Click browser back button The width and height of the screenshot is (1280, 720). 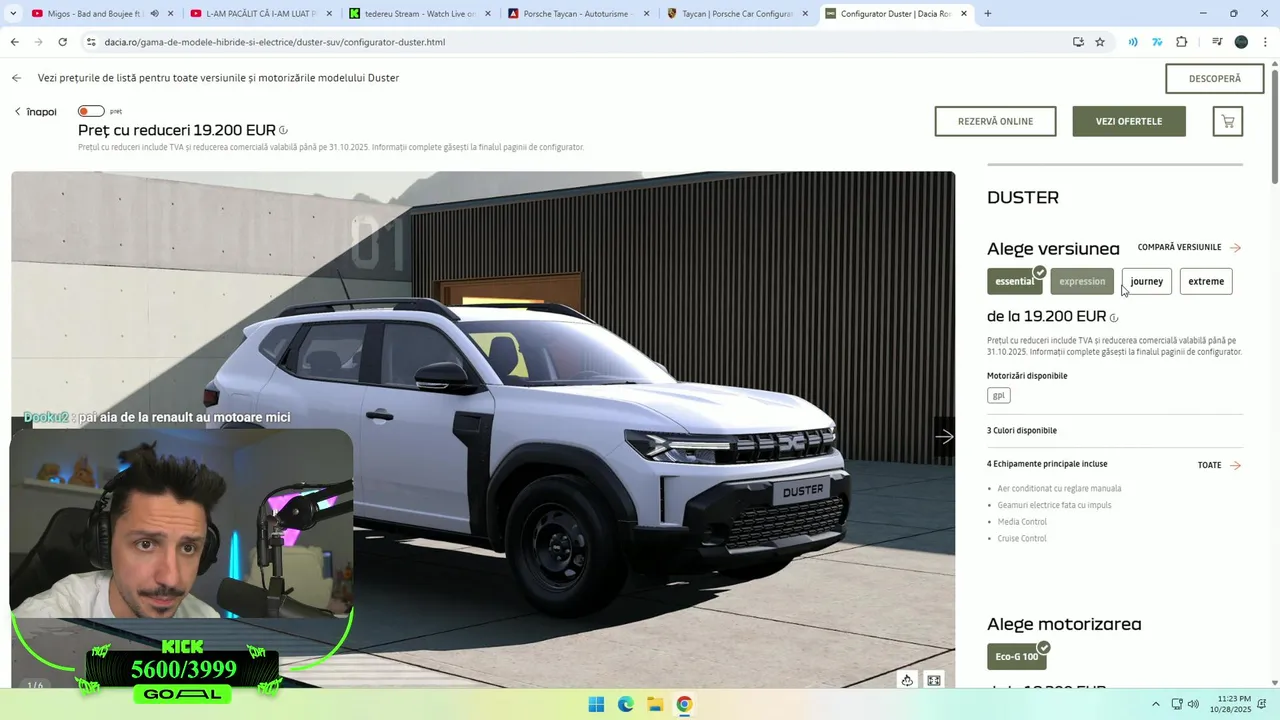tap(14, 42)
